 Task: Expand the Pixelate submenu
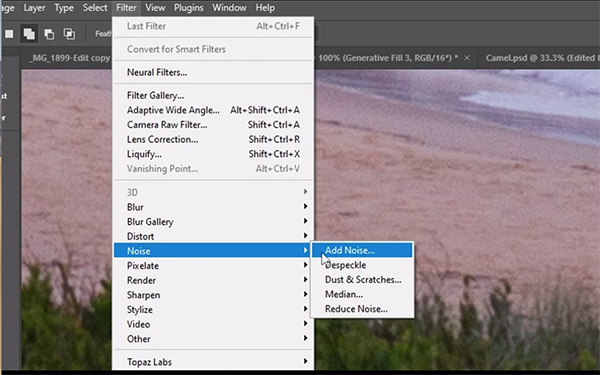213,266
